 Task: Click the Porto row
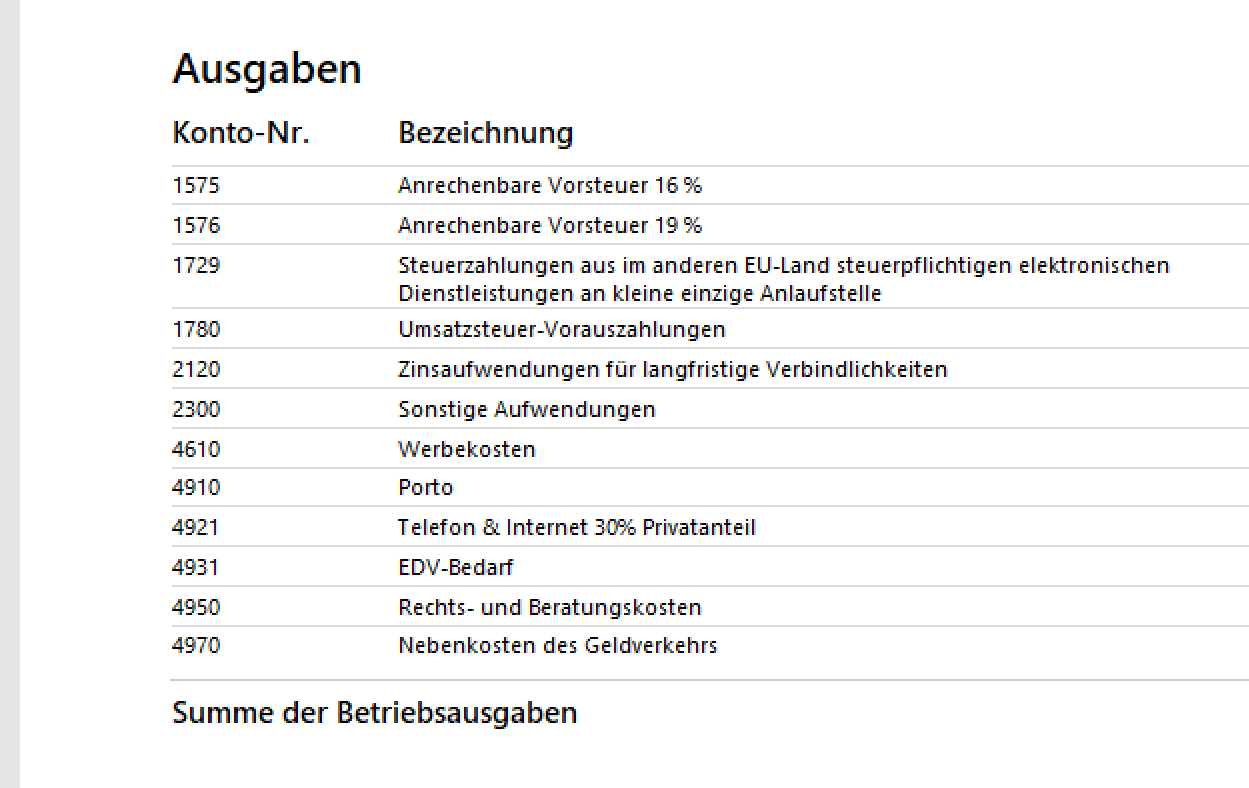[x=710, y=487]
